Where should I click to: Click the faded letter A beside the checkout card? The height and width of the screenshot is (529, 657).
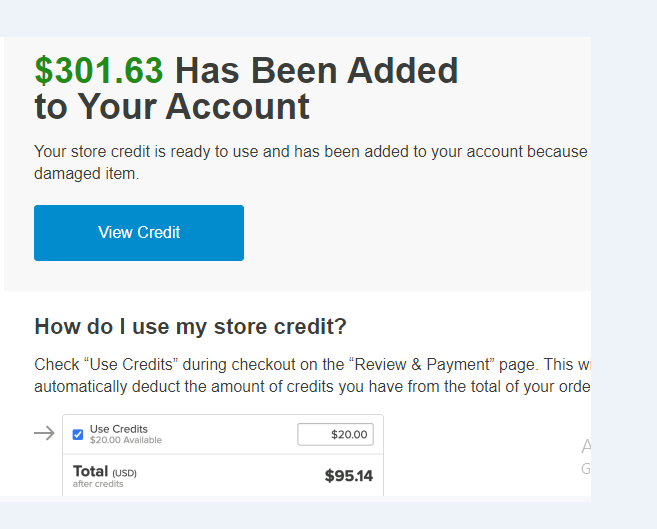(x=586, y=446)
